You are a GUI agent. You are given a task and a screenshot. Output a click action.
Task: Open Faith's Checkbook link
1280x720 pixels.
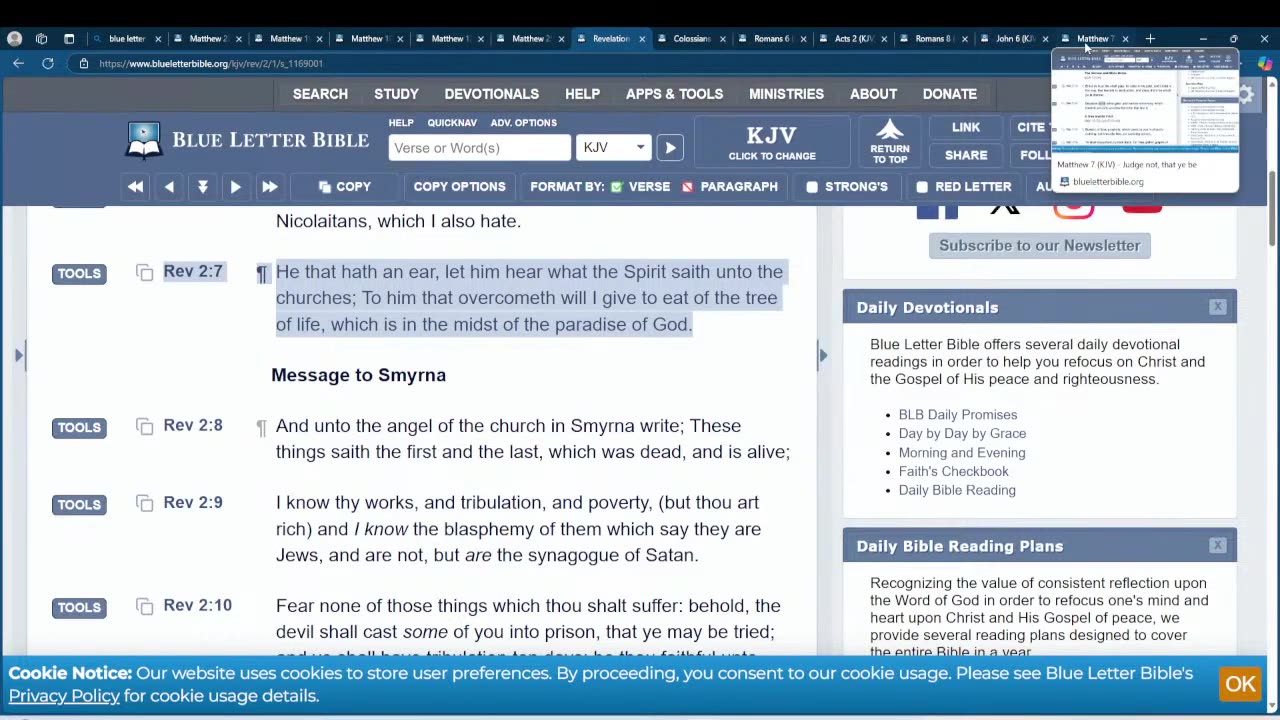click(953, 472)
